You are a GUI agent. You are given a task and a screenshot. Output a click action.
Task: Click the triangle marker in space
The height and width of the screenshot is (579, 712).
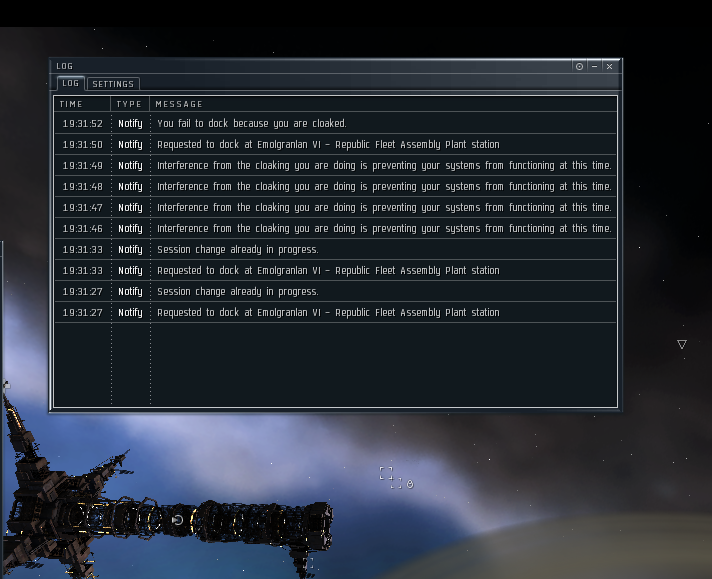[x=682, y=344]
